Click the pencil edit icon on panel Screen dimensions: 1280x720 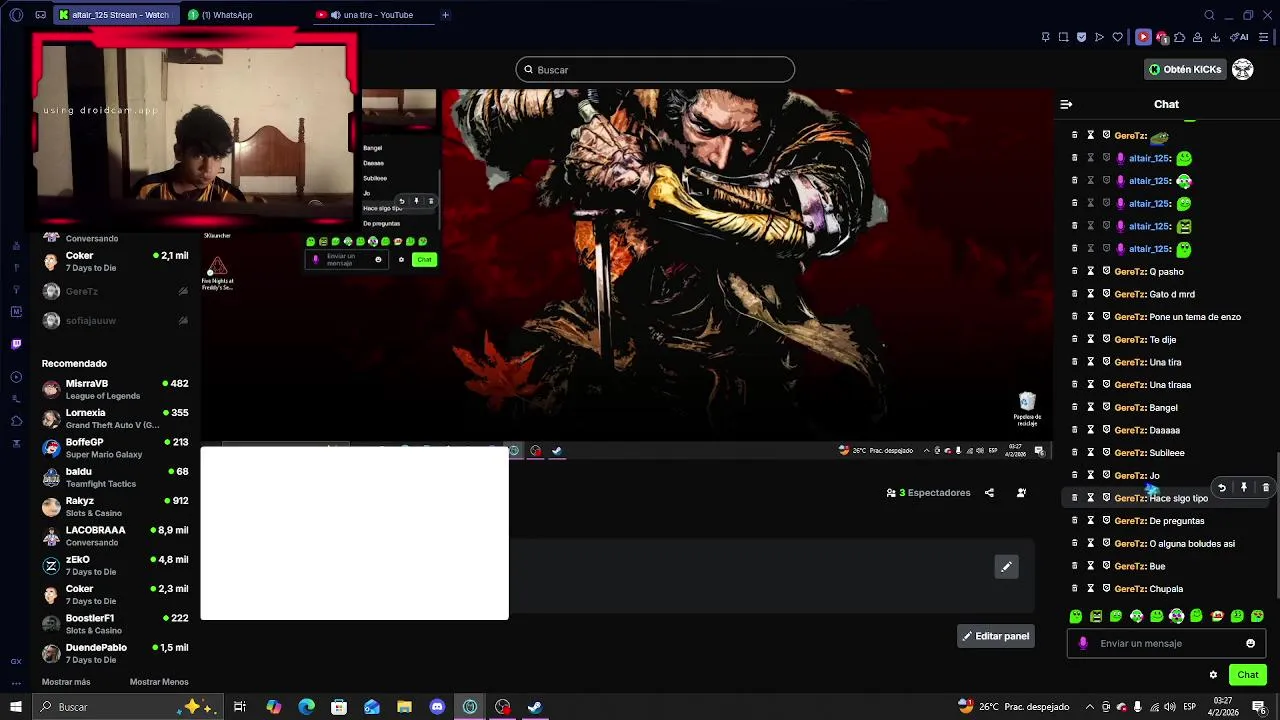pos(1006,567)
